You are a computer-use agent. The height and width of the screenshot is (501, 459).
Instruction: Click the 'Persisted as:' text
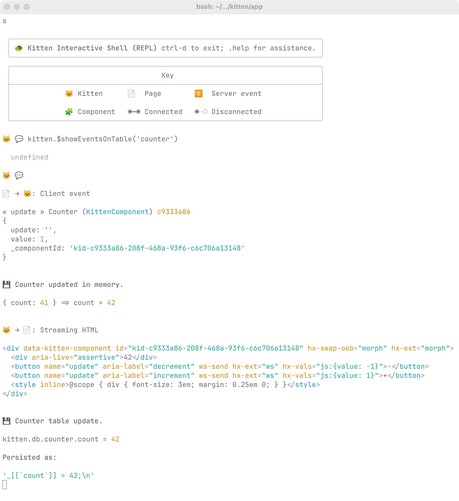point(29,458)
